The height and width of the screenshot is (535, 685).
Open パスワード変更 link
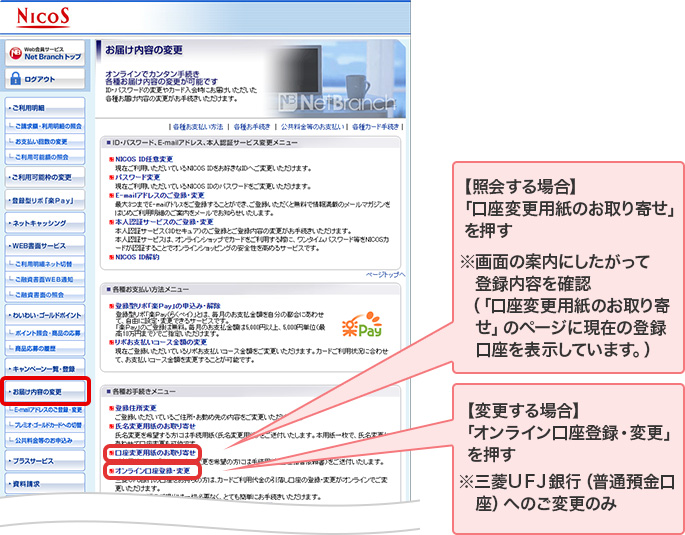pos(138,177)
